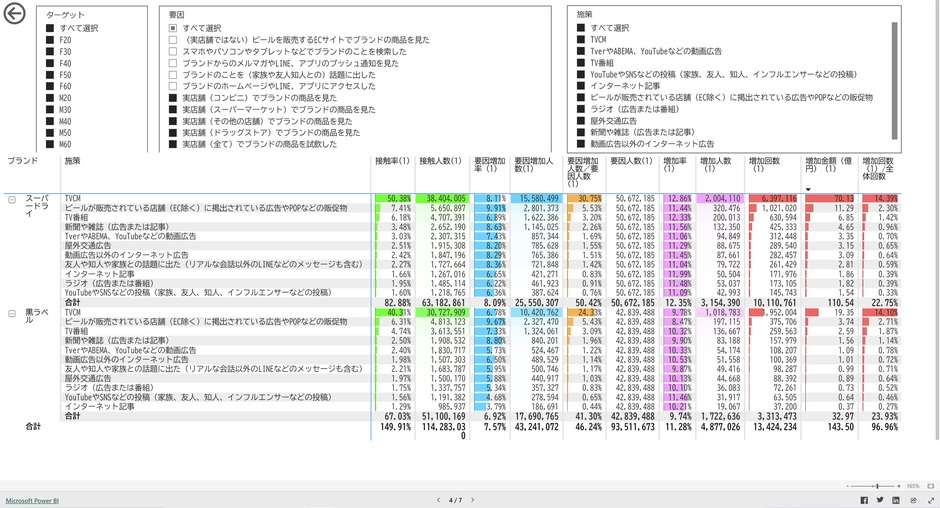Sort by 接触人数(1) column header
Viewport: 940px width, 508px height.
tap(441, 161)
